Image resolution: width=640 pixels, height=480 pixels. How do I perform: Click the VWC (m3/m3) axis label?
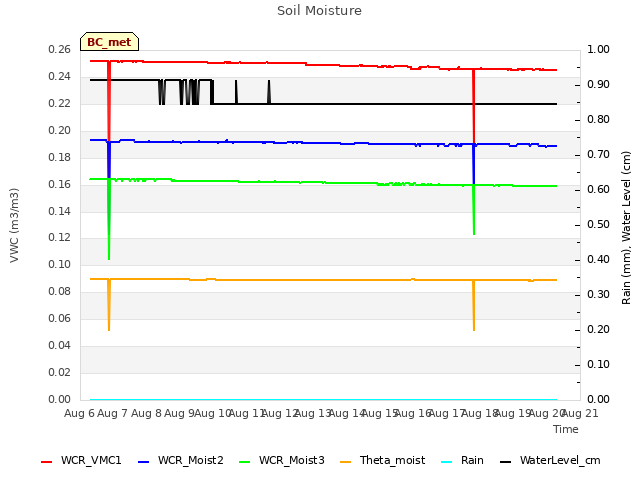click(x=14, y=225)
